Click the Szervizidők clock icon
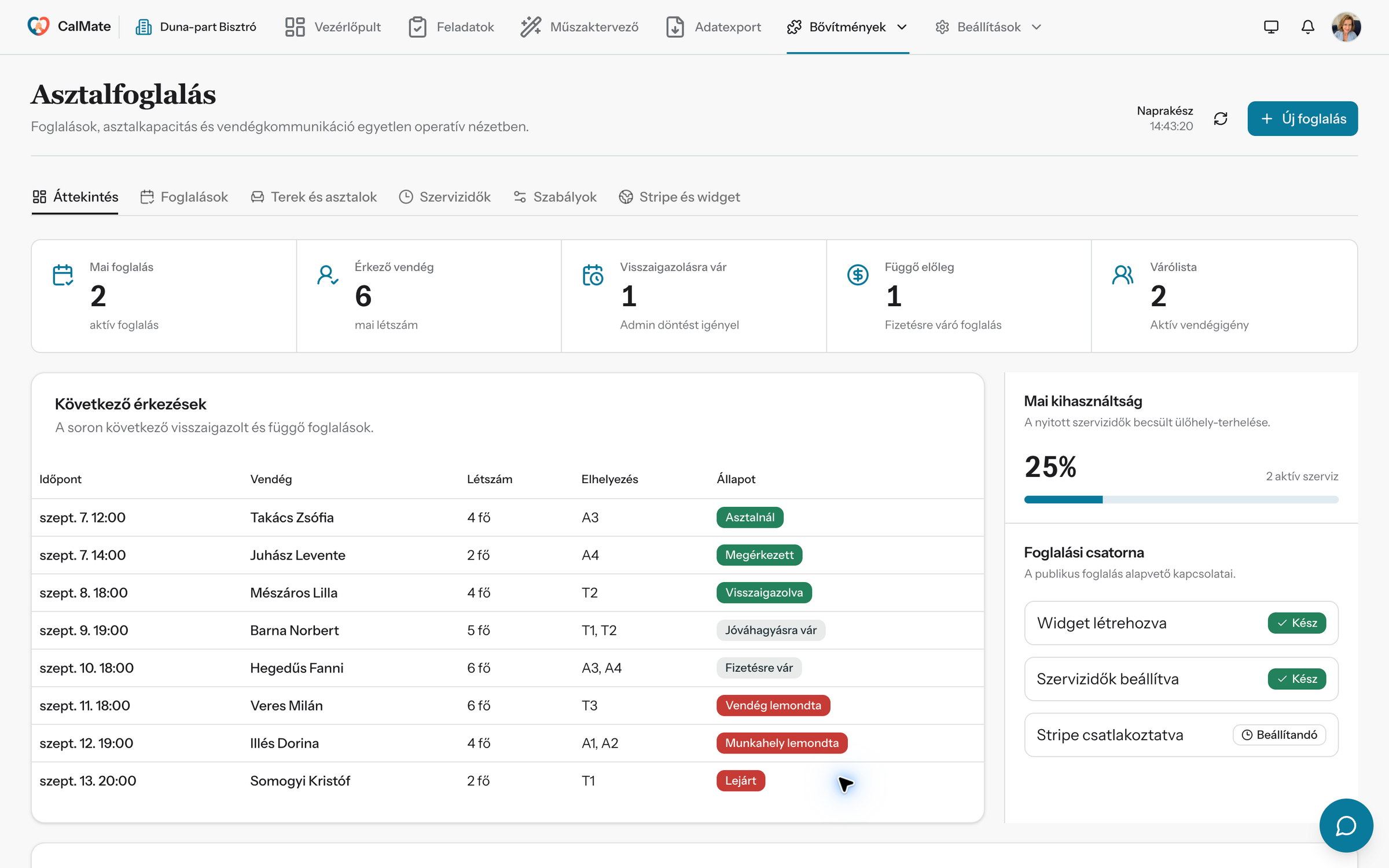Viewport: 1389px width, 868px height. [406, 197]
